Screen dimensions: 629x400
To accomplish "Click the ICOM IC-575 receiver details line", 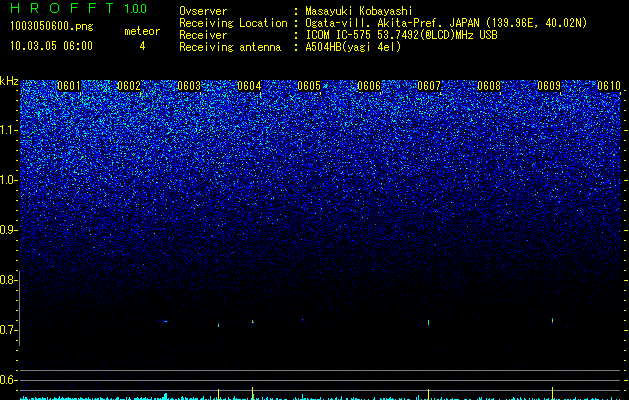I will 401,35.
